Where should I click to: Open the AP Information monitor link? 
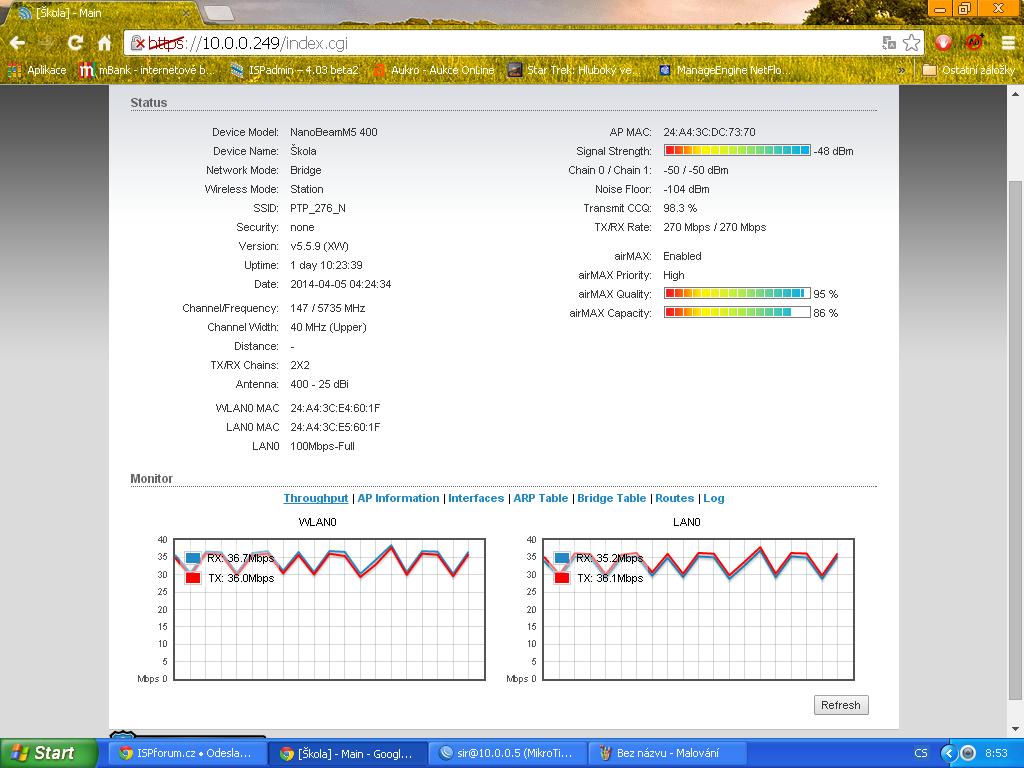[x=398, y=498]
